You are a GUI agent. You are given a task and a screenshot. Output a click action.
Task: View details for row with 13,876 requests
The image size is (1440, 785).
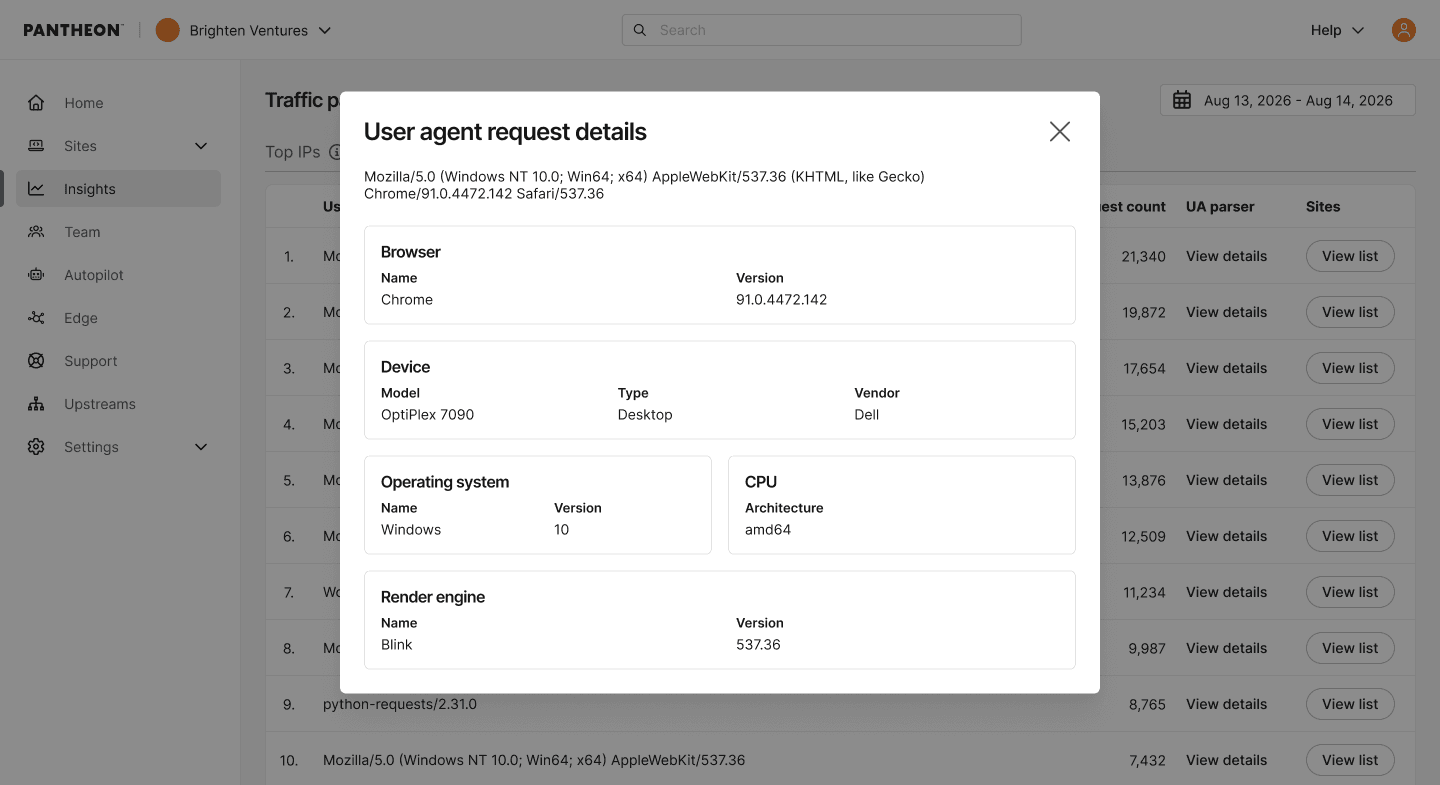pyautogui.click(x=1226, y=480)
